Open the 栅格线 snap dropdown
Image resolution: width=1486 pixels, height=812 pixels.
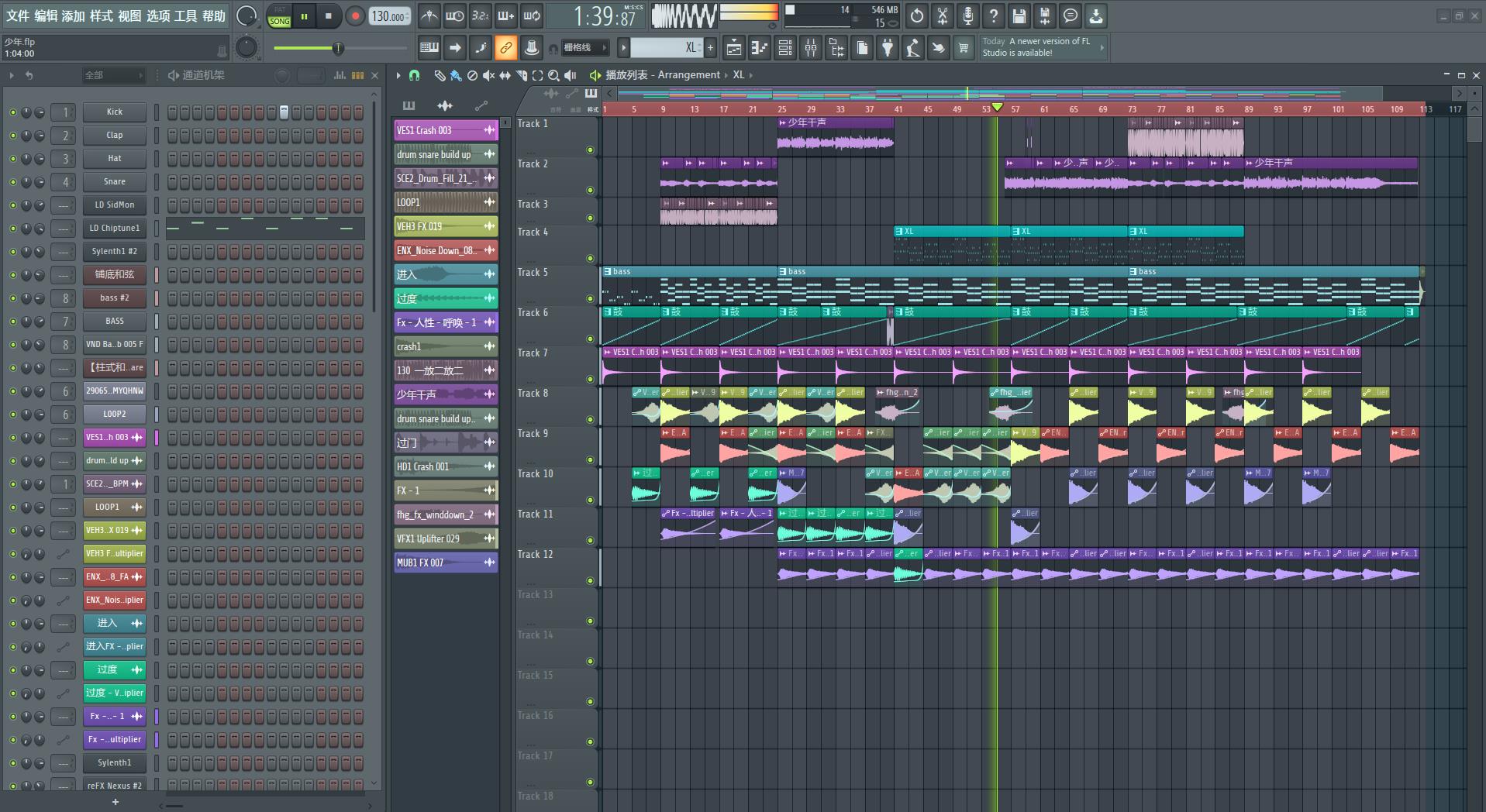tap(585, 48)
